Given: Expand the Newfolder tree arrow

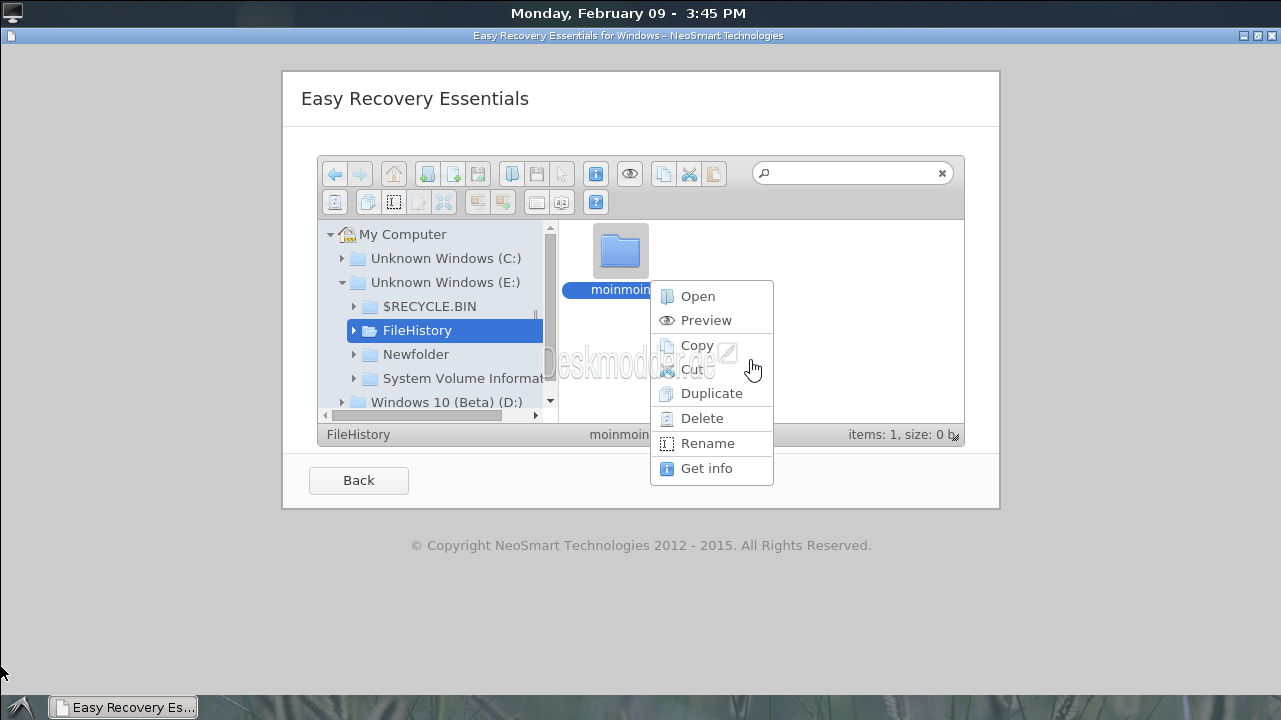Looking at the screenshot, I should pyautogui.click(x=354, y=355).
